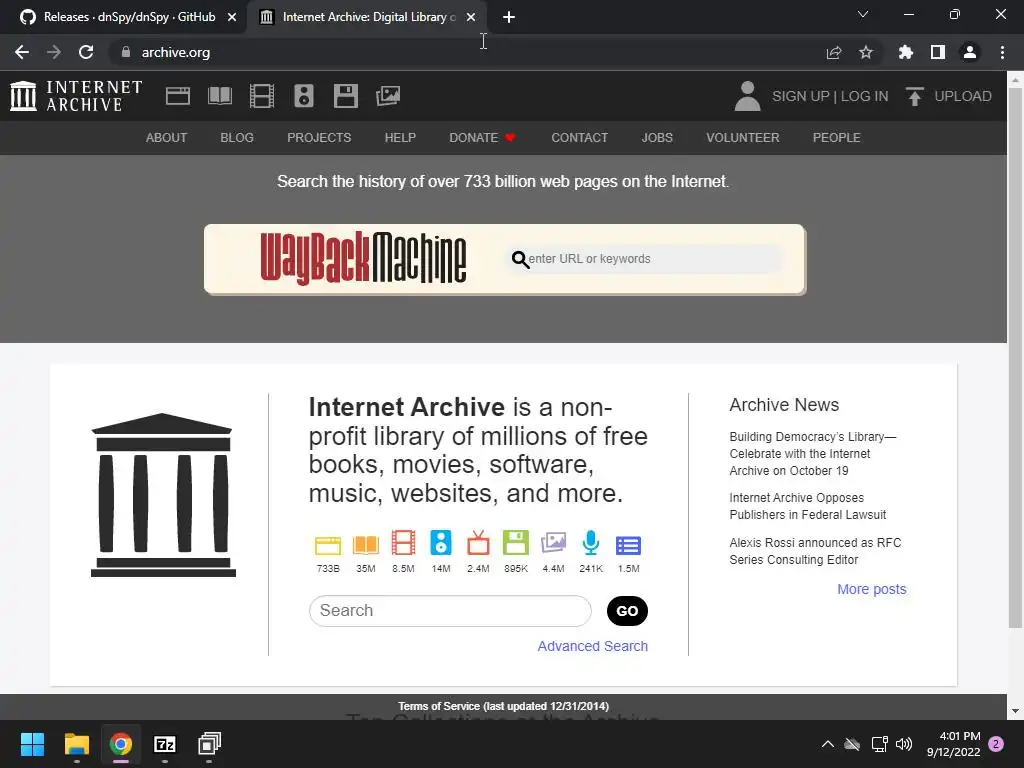Screen dimensions: 1024x768
Task: Click the UPLOAD link text
Action: click(963, 96)
